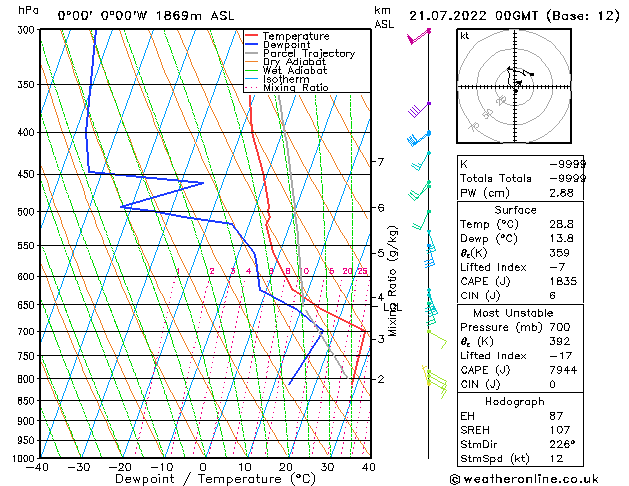Click the '1000' hPa pressure label
629x486 pixels.
click(26, 458)
